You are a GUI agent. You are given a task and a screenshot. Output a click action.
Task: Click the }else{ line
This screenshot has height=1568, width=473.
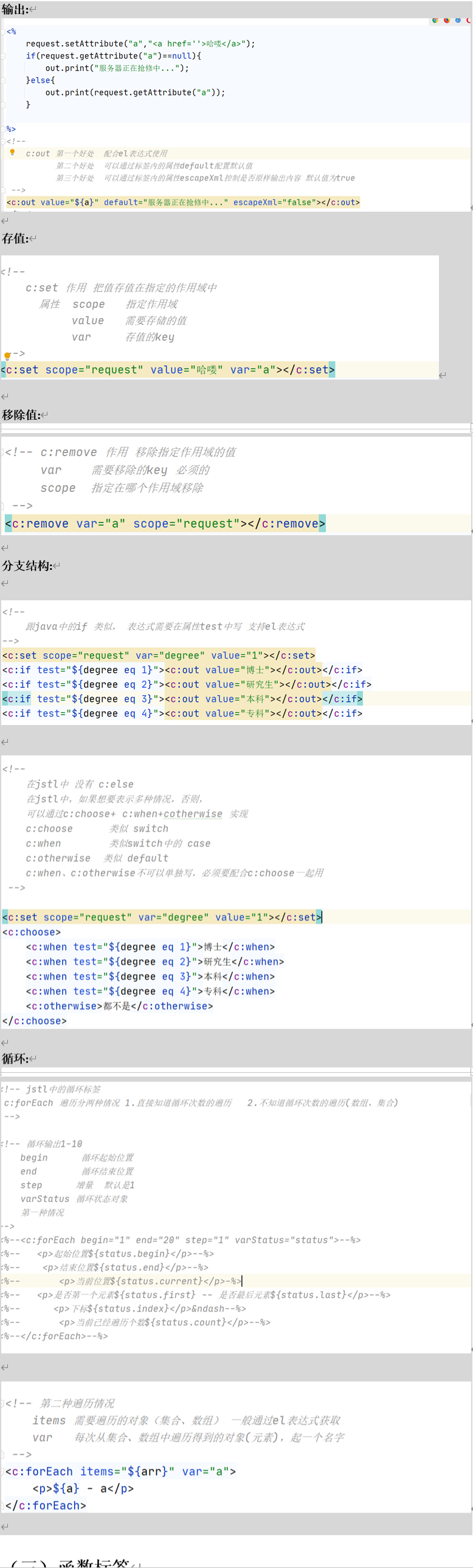pos(40,80)
